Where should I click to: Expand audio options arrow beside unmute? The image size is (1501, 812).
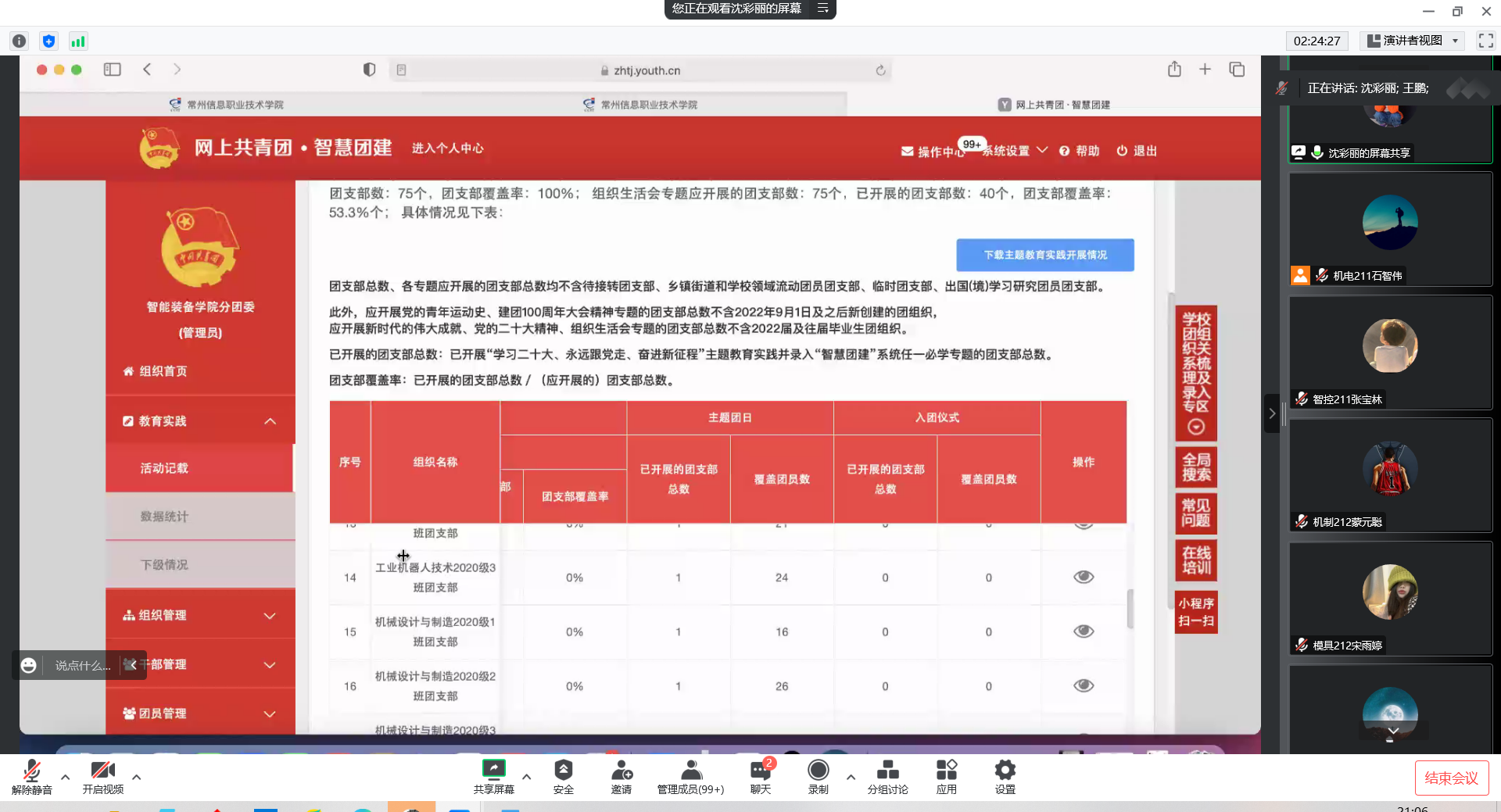point(66,777)
